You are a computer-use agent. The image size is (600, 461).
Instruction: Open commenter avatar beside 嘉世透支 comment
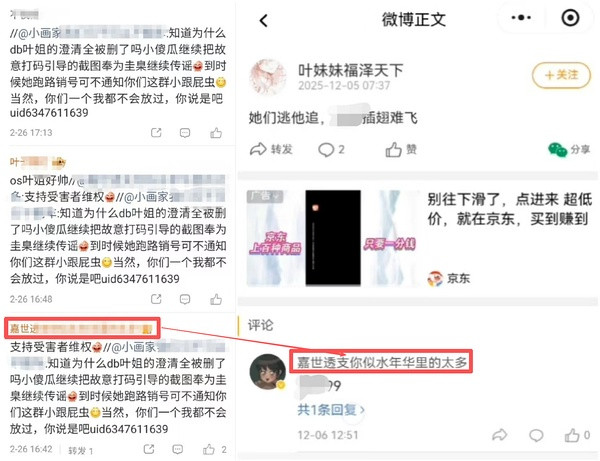[268, 371]
